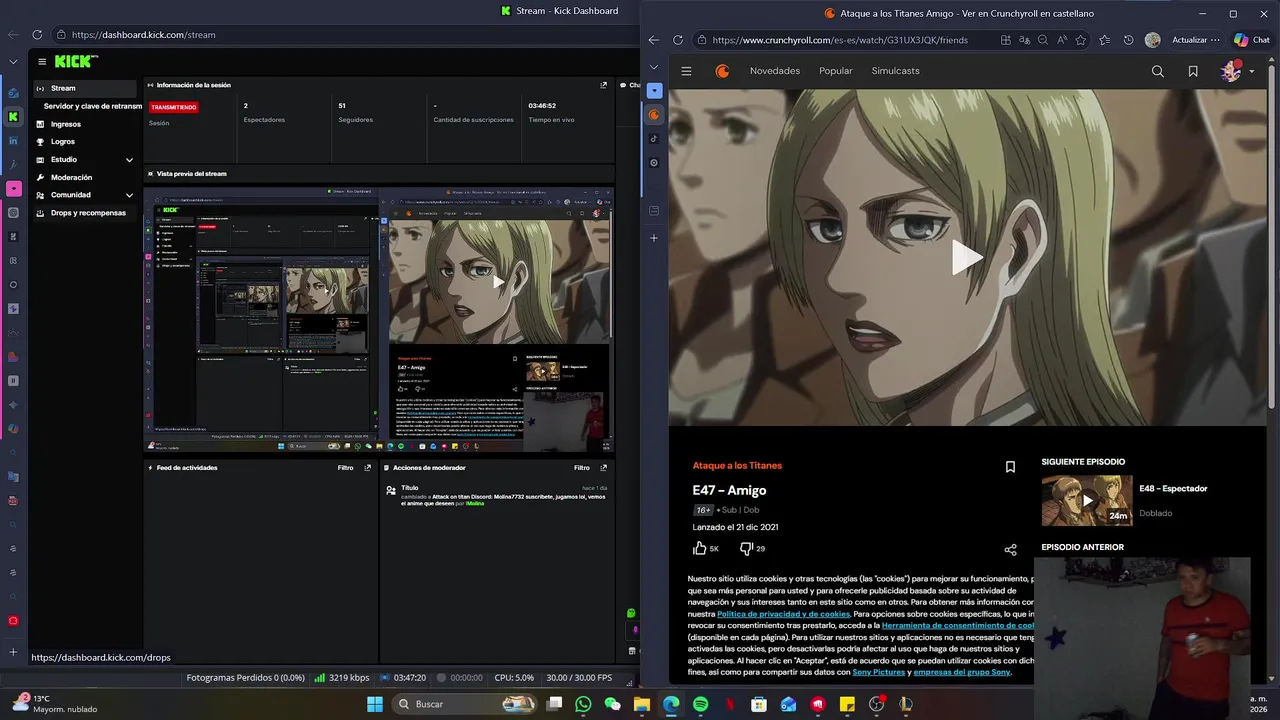This screenshot has width=1280, height=720.
Task: Expand the Comunidad submenu chevron
Action: click(129, 195)
